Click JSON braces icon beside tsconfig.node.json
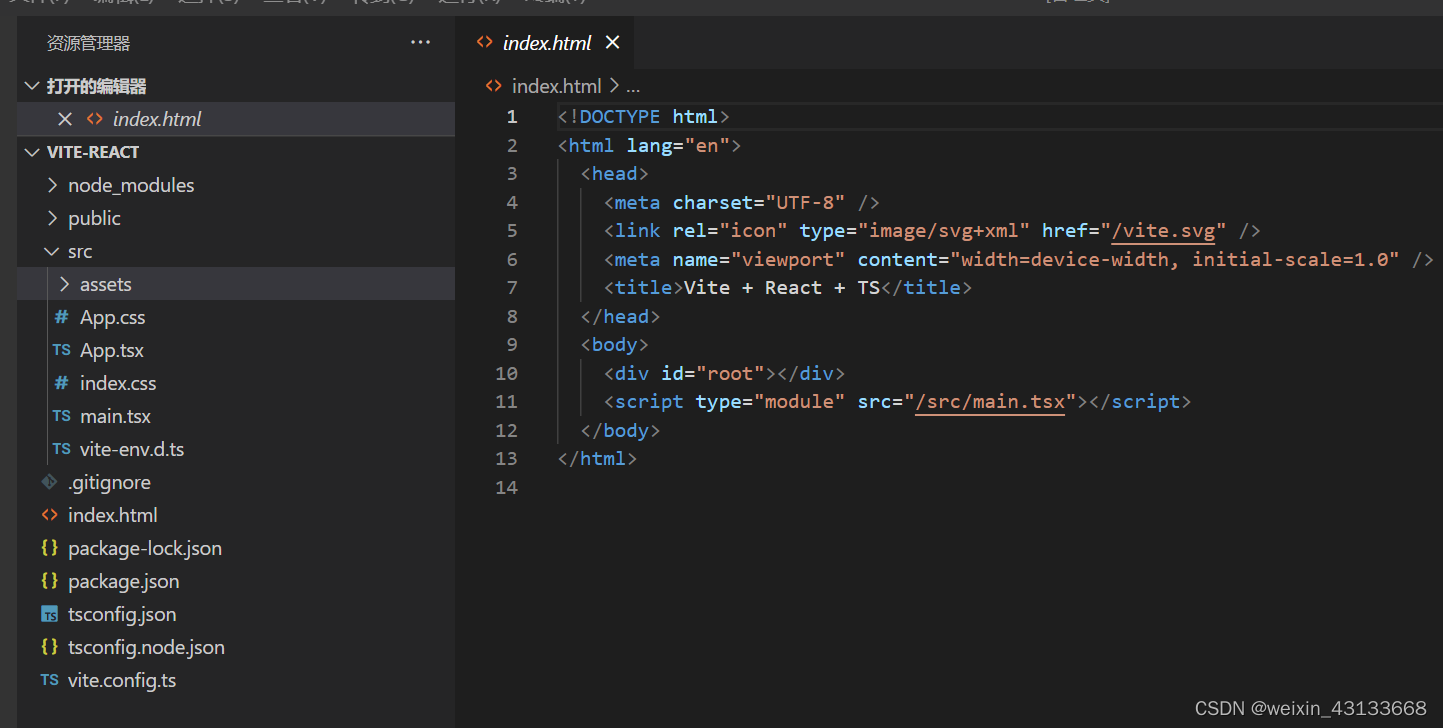Viewport: 1443px width, 728px height. [x=49, y=647]
